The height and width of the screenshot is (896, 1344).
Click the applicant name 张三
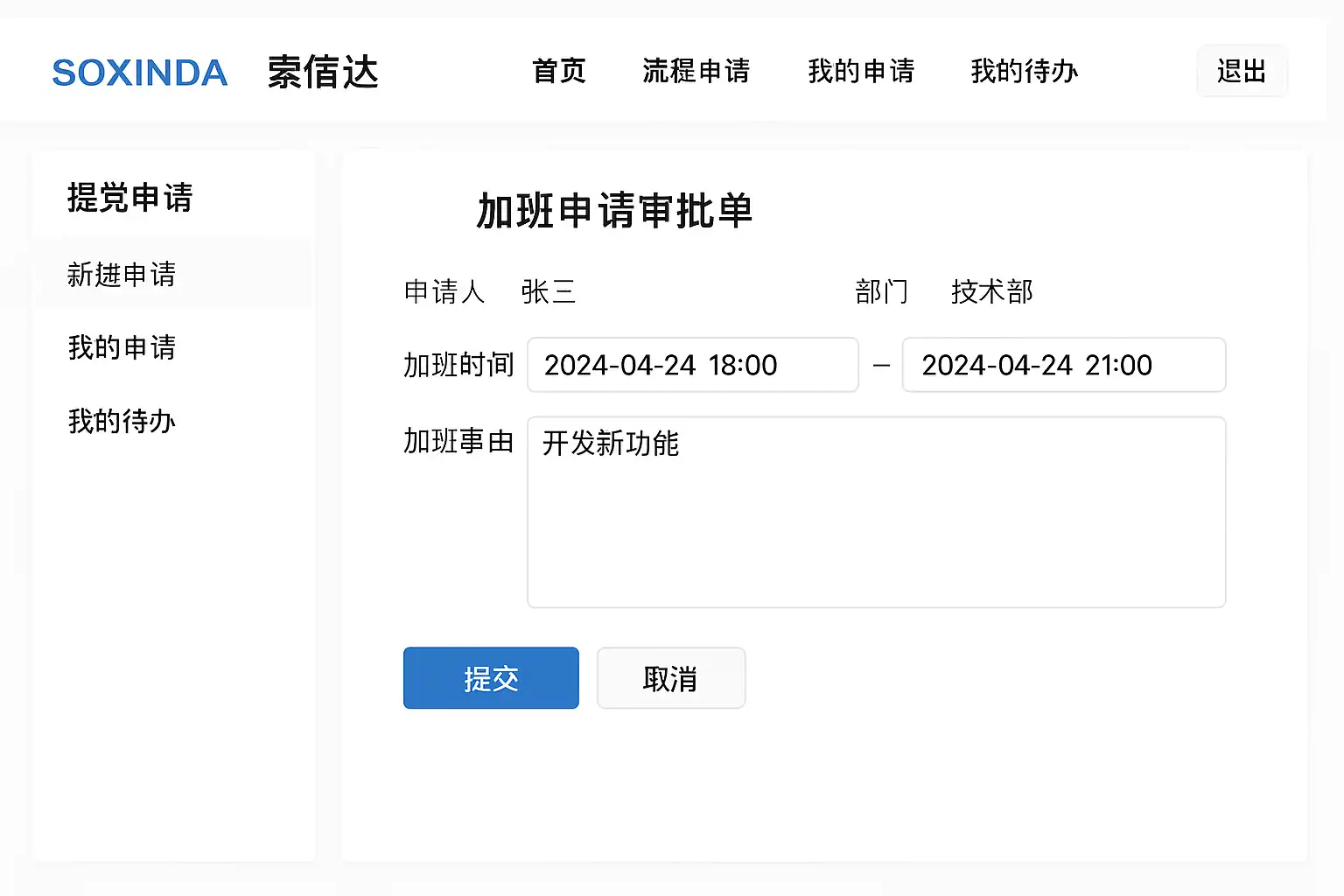coord(548,291)
